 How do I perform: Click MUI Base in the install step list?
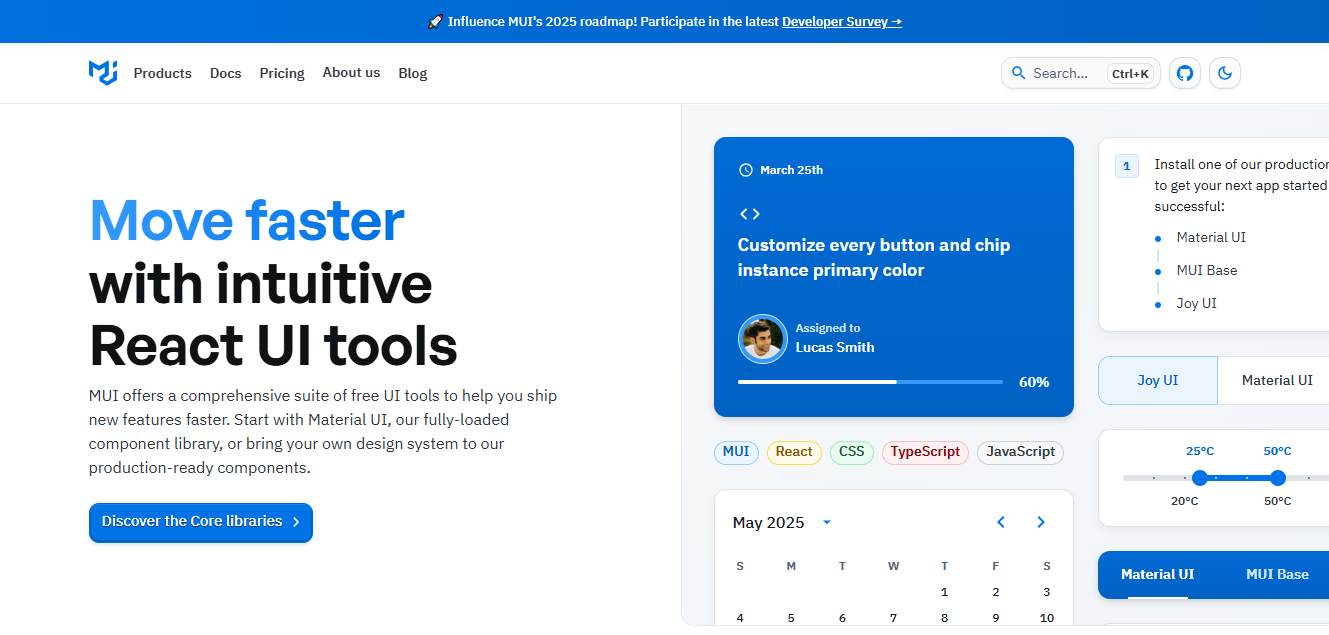point(1207,271)
